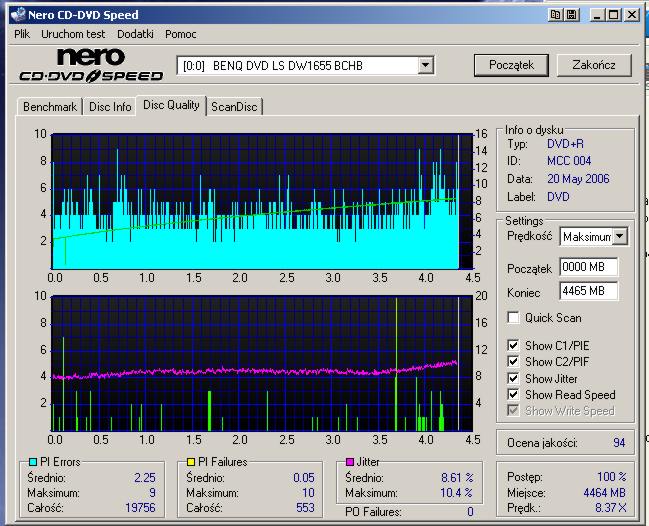Click the PI Failures Maksimum value 10
The height and width of the screenshot is (526, 649).
click(308, 493)
